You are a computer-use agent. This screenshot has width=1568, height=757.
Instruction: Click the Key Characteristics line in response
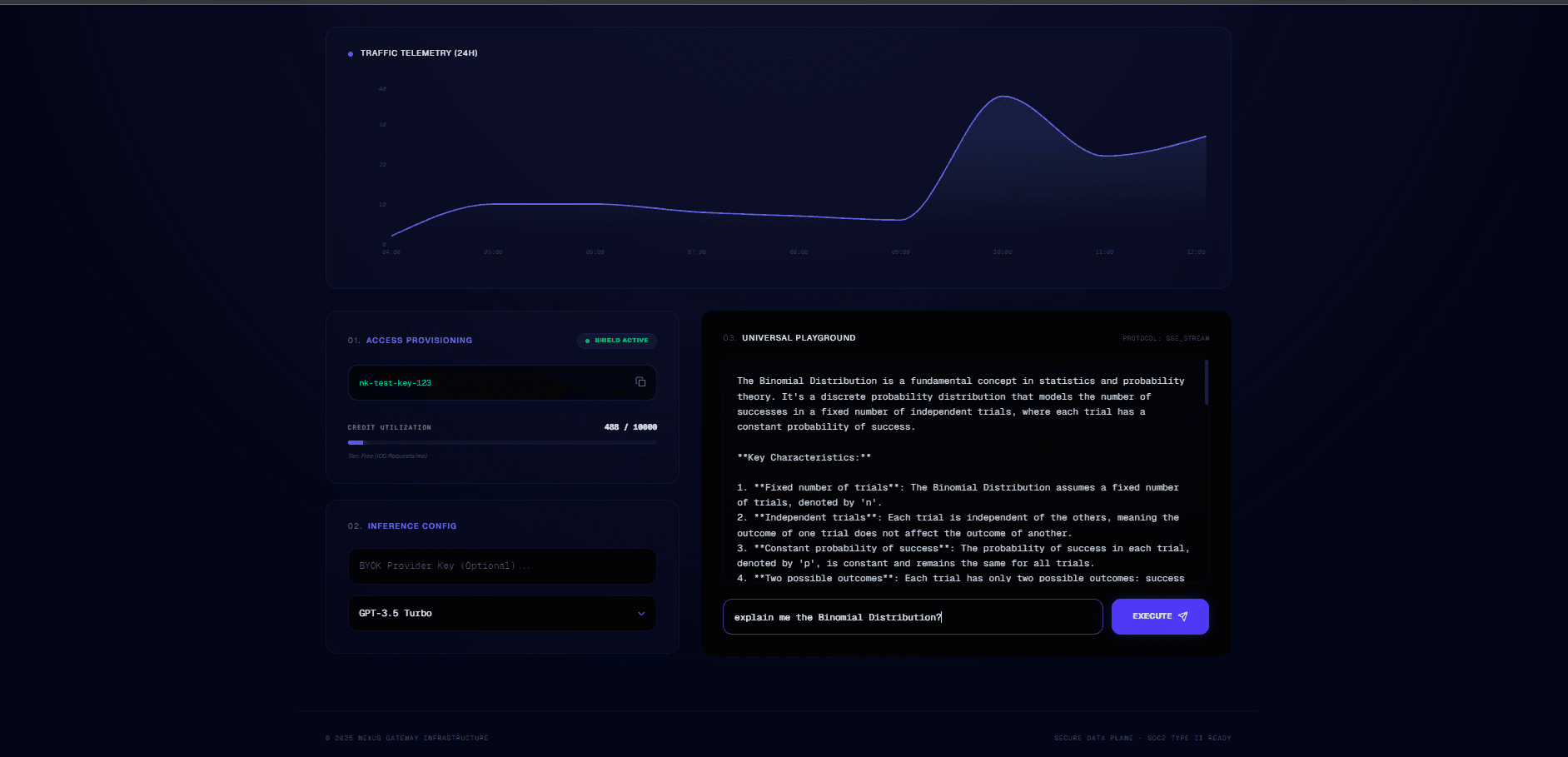(804, 457)
